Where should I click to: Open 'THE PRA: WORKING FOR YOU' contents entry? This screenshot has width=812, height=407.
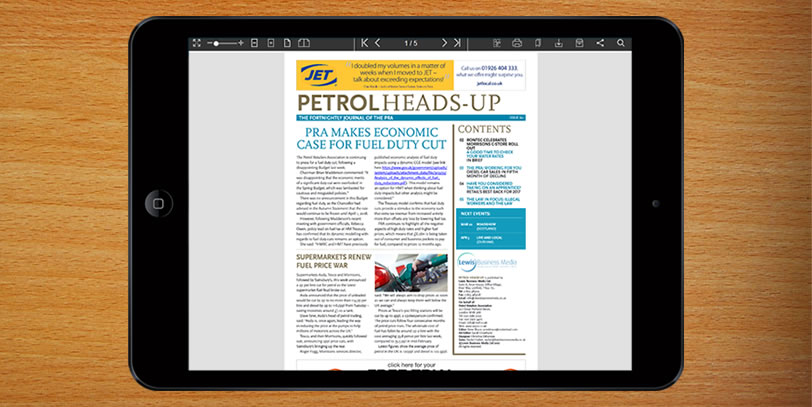pos(494,168)
